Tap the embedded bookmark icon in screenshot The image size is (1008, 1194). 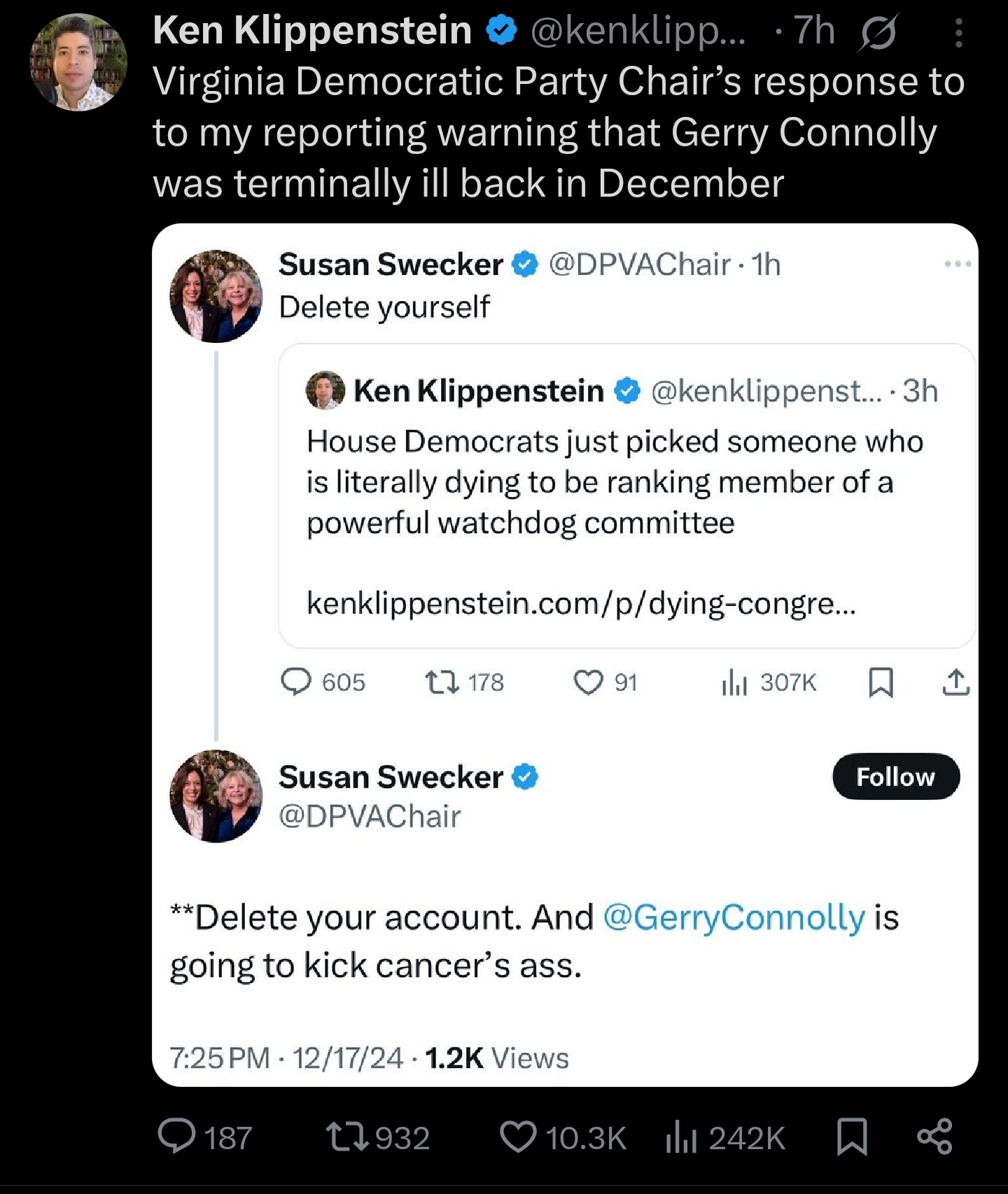click(x=881, y=682)
